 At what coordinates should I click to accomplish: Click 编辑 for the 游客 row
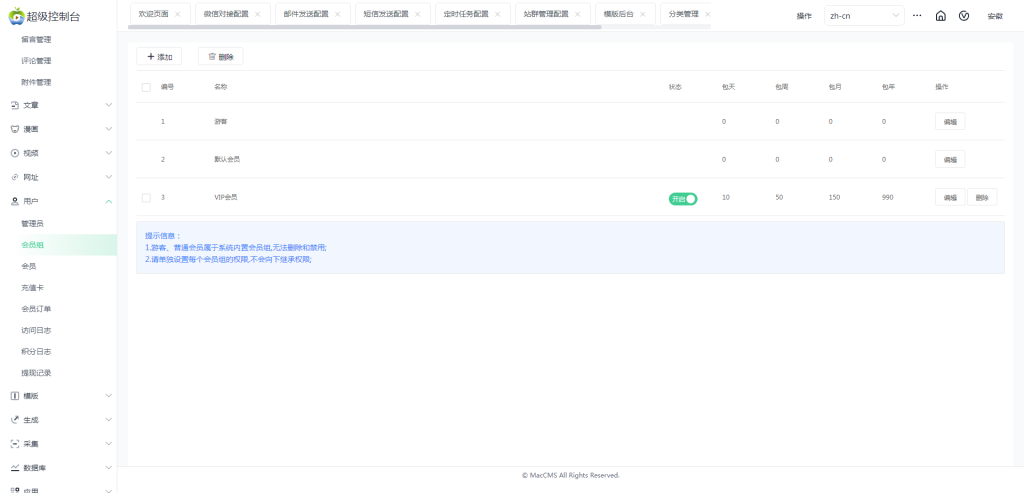(x=950, y=121)
